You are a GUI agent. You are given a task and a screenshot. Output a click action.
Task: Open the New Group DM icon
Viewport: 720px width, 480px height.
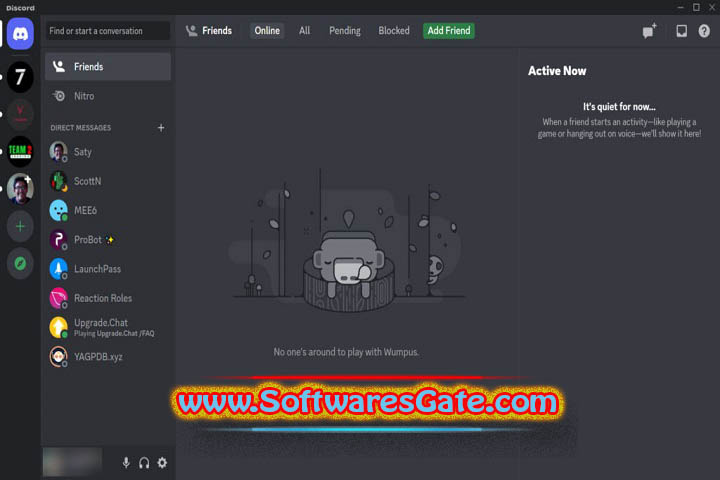649,31
